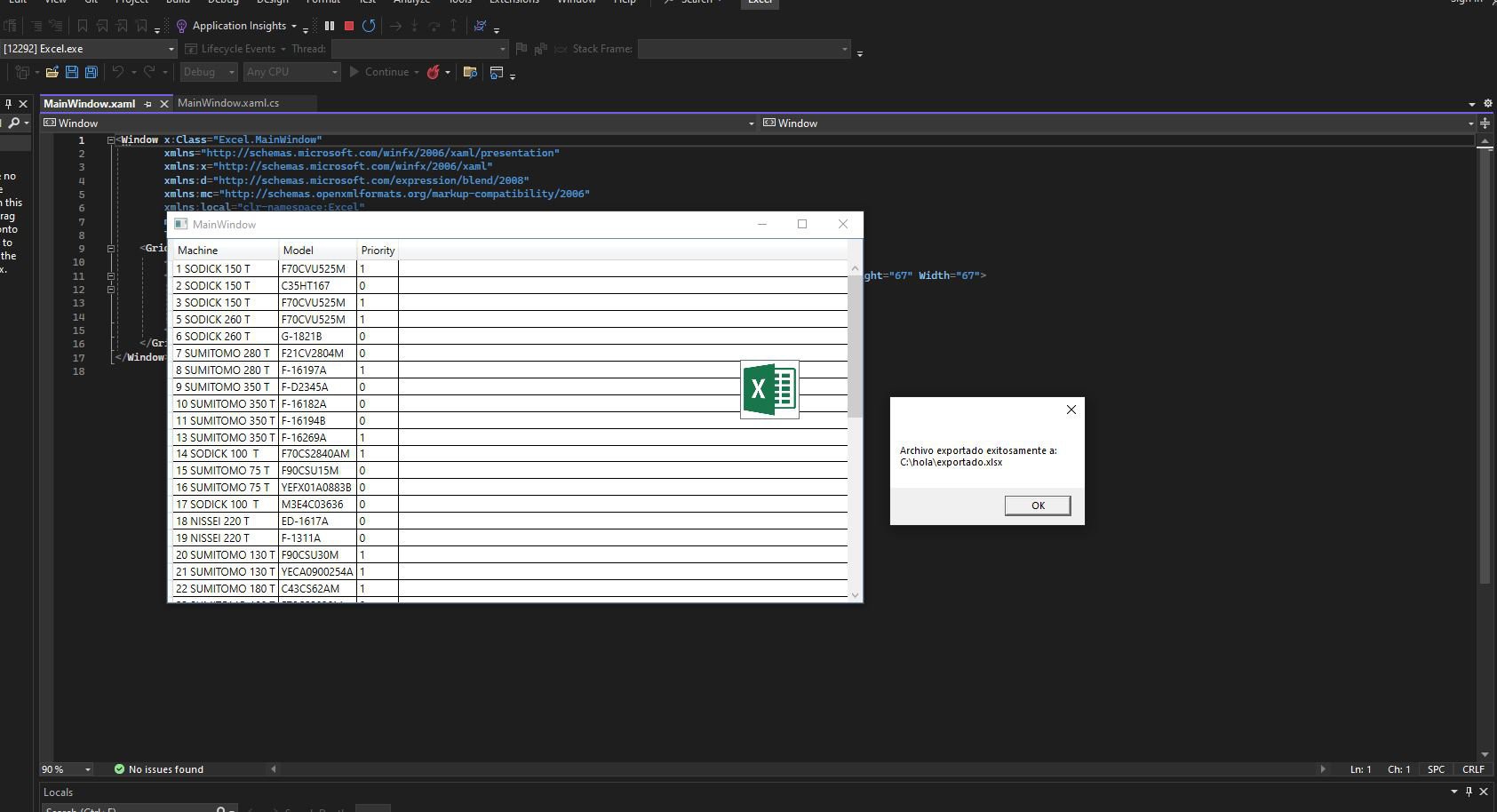The height and width of the screenshot is (812, 1497).
Task: Sort the grid by the Machine column header
Action: (x=225, y=251)
